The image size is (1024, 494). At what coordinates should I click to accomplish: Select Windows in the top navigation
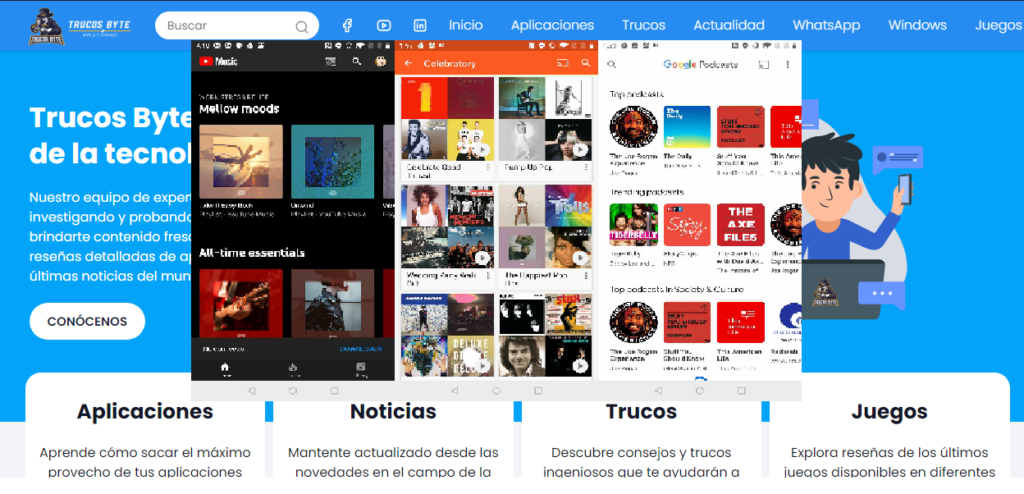click(917, 25)
